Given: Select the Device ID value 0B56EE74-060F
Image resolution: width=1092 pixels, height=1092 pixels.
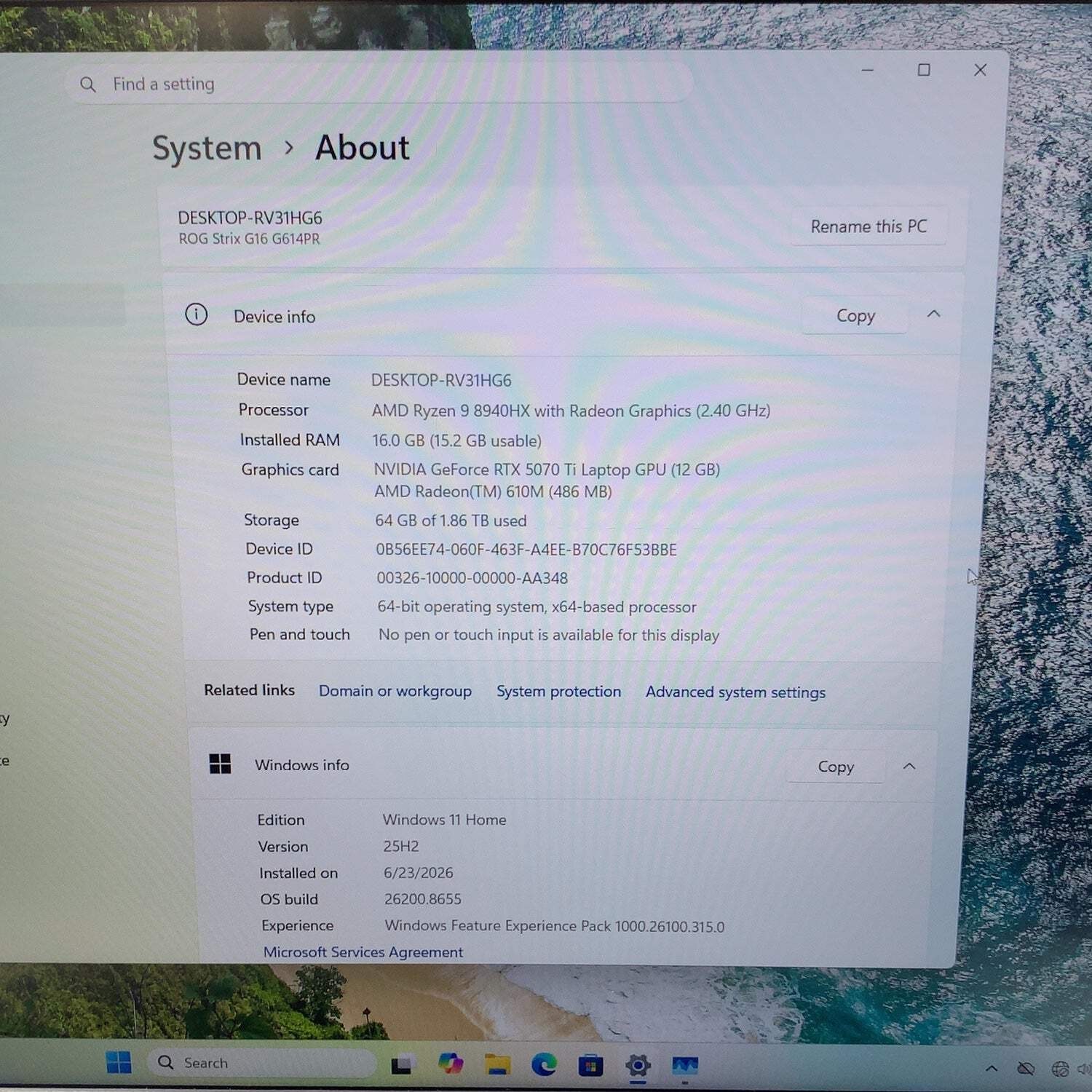Looking at the screenshot, I should (x=526, y=550).
